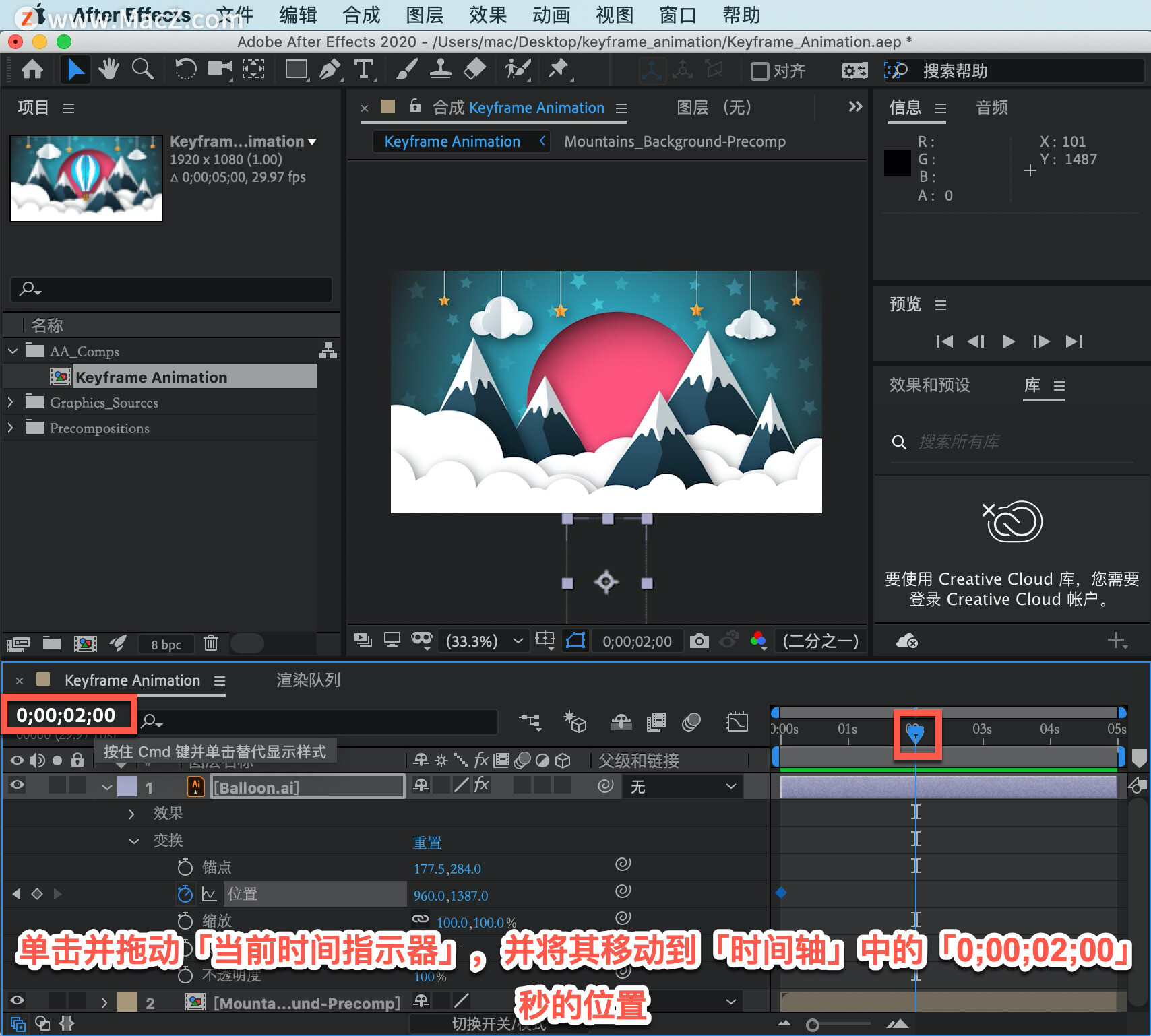Select the Zoom magnifier tool
Image resolution: width=1151 pixels, height=1036 pixels.
142,69
